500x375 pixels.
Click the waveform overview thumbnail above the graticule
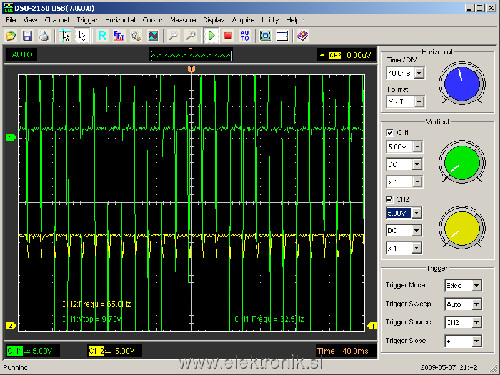pos(191,55)
